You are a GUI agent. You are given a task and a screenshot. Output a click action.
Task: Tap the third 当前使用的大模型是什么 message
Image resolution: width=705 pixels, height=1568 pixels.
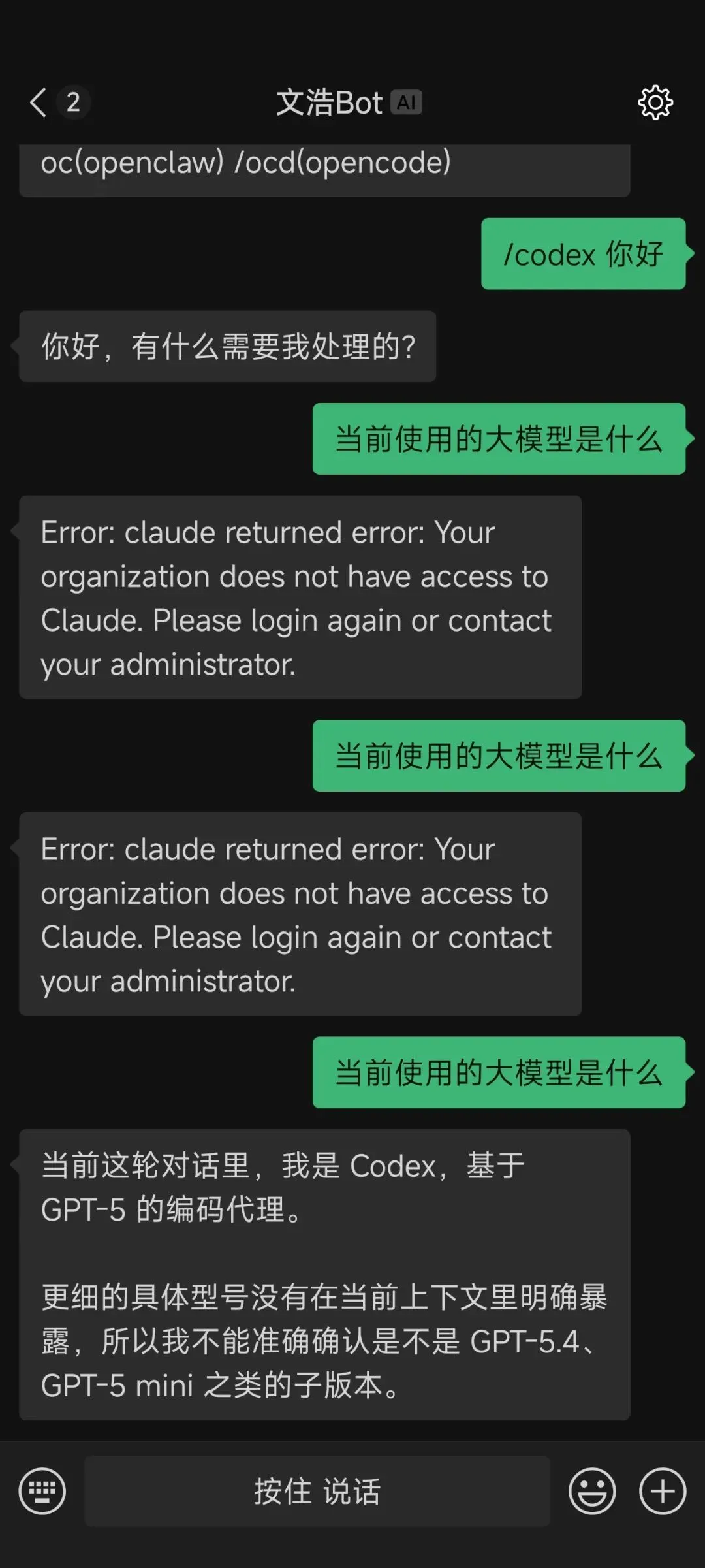pos(499,1072)
